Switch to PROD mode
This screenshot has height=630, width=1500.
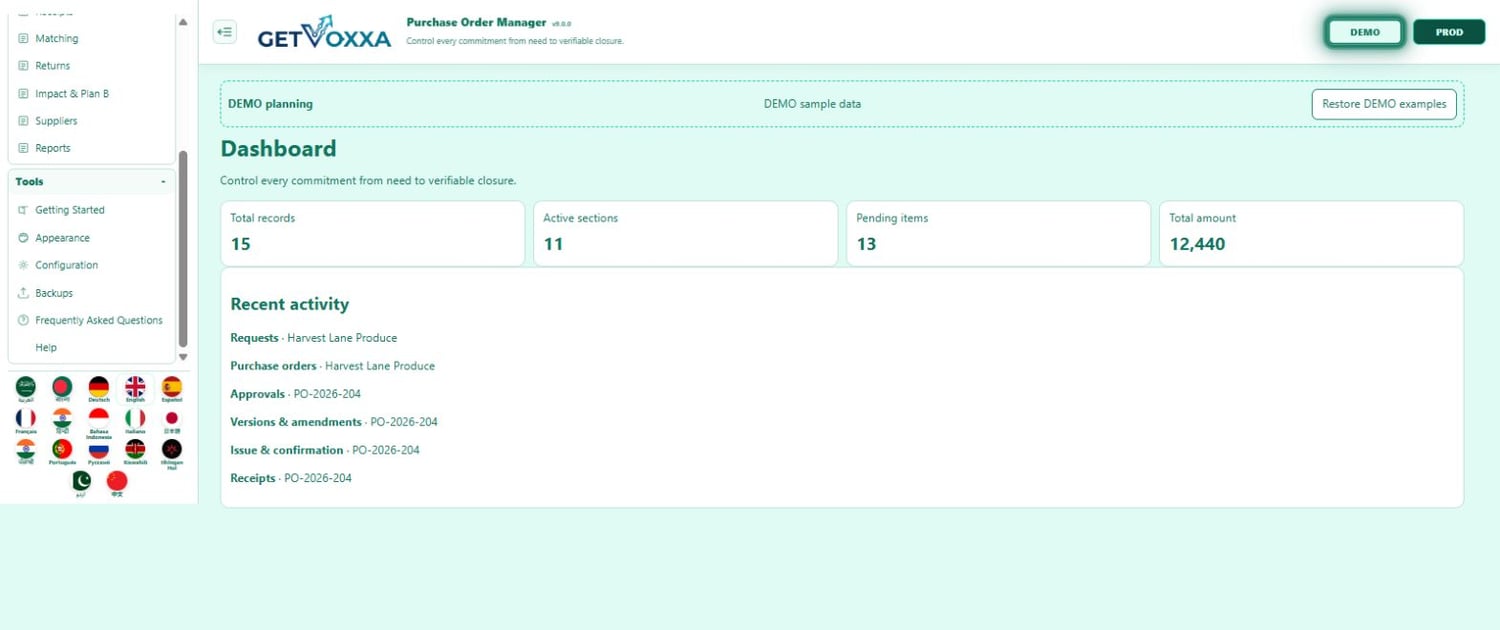(1449, 32)
